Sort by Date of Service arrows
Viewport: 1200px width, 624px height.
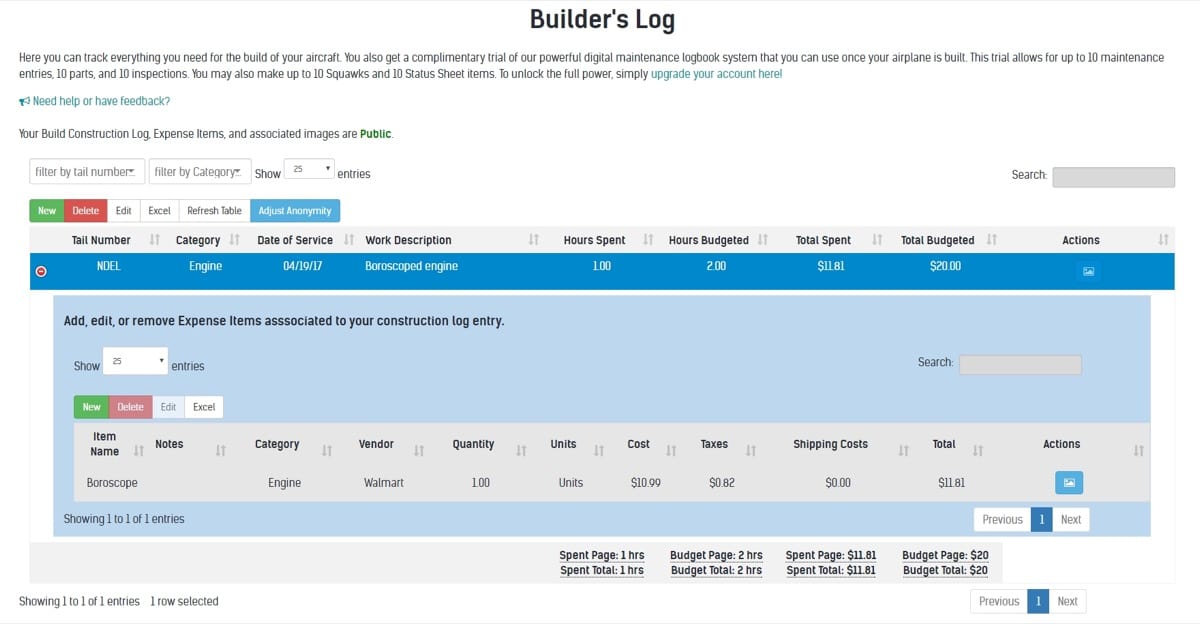point(349,240)
